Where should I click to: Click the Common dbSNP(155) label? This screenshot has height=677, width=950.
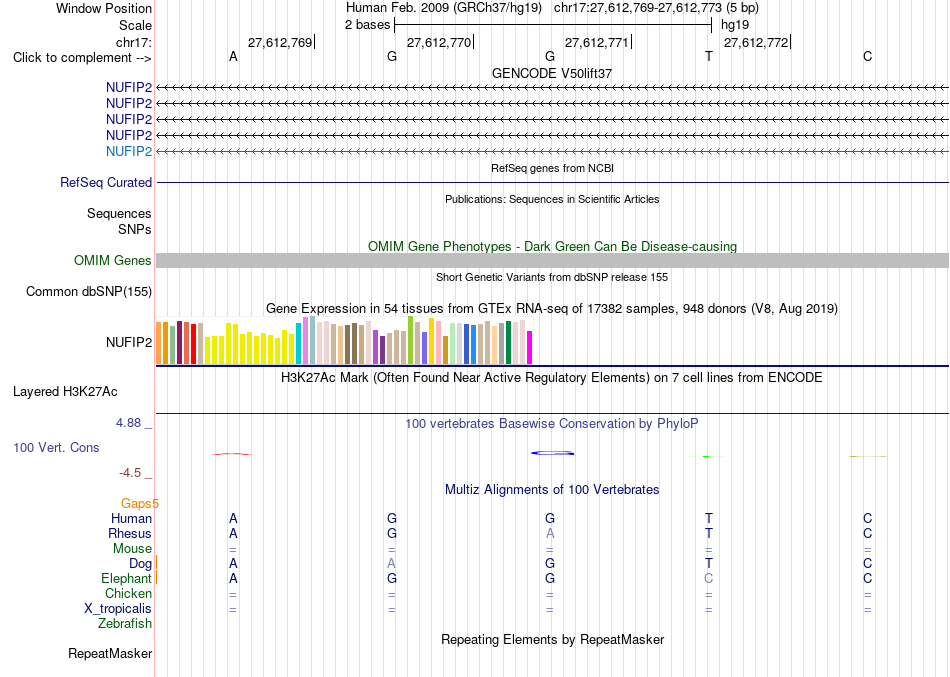88,292
